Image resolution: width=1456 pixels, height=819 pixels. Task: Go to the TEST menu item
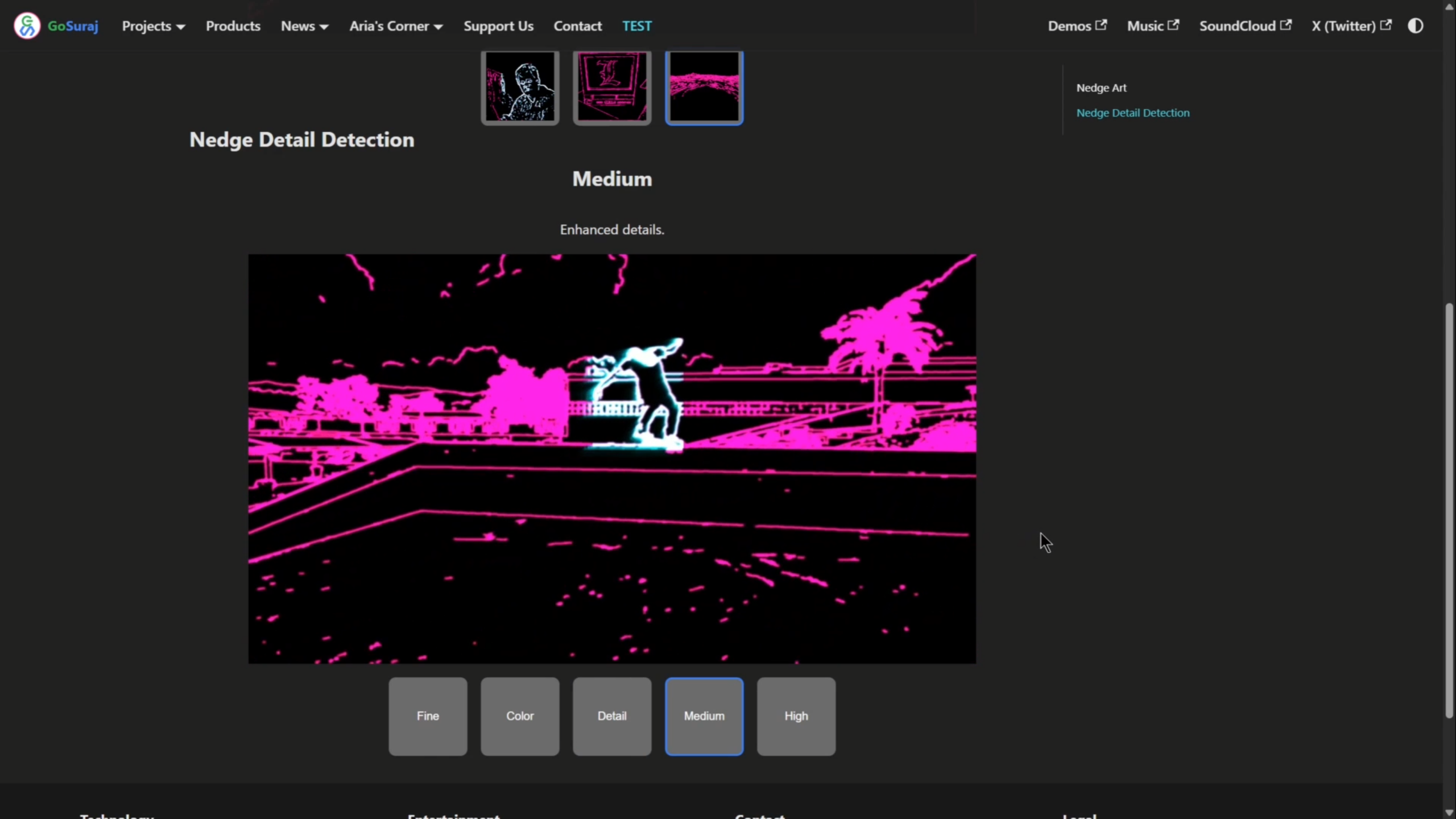(x=636, y=26)
